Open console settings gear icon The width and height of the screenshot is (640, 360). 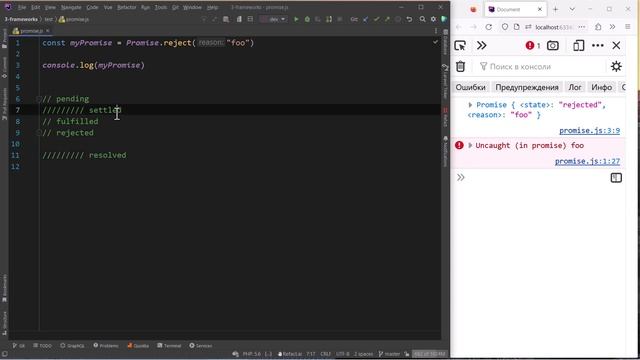click(x=616, y=66)
